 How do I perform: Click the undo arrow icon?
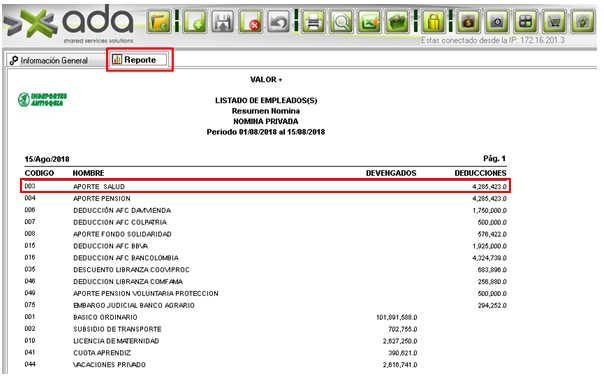pos(279,22)
